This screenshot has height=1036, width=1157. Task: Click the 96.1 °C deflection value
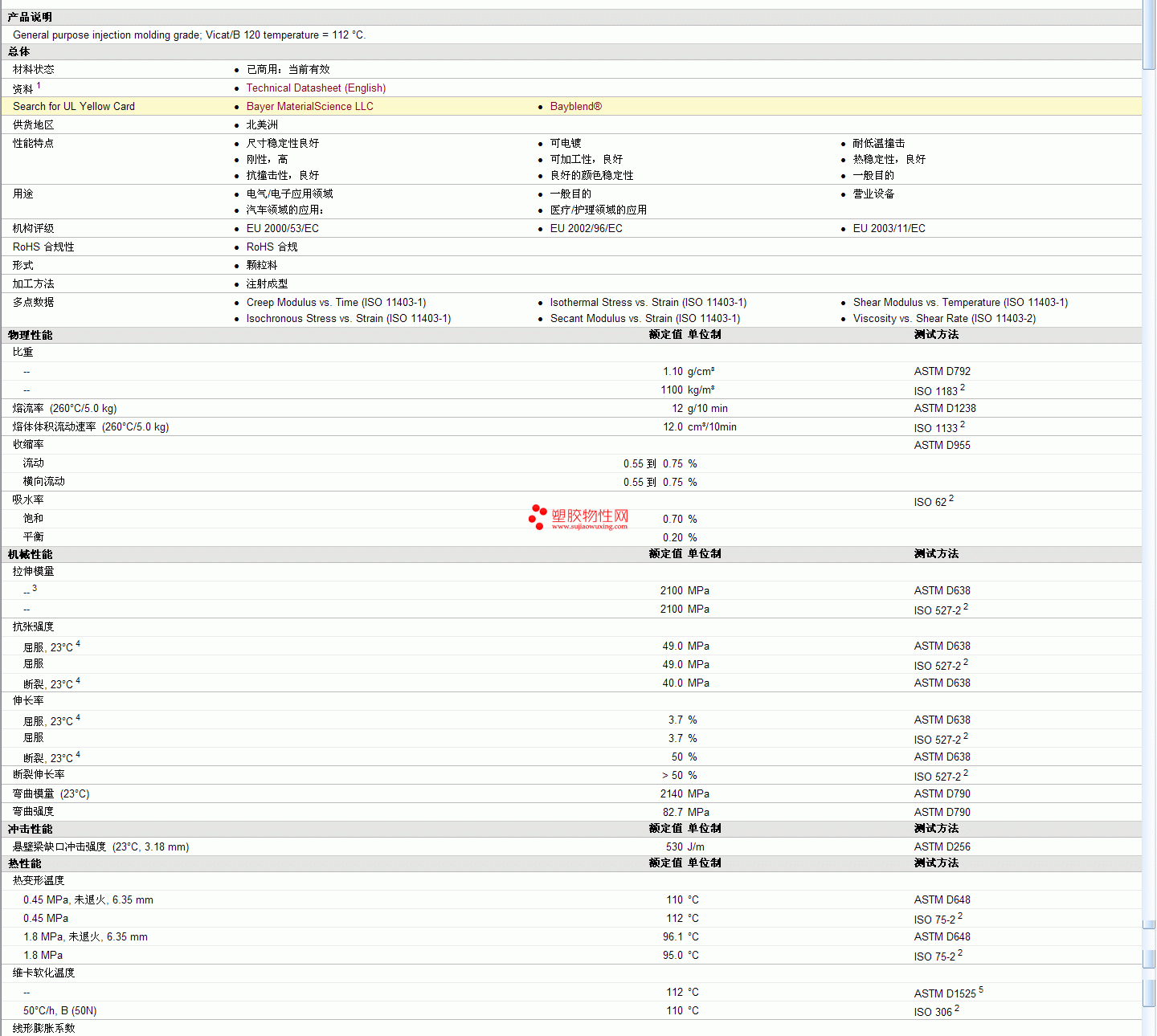(681, 937)
